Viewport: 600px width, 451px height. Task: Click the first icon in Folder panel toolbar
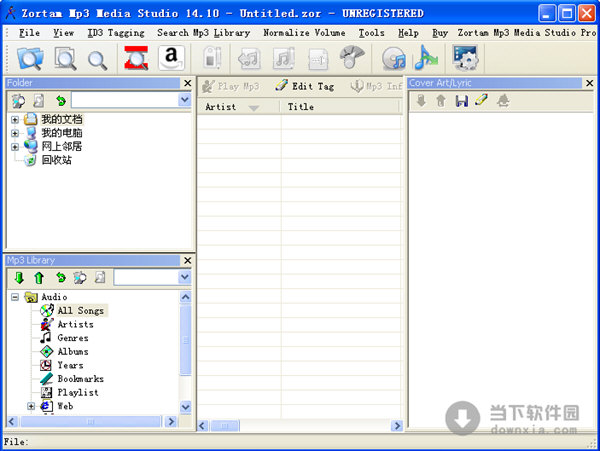pyautogui.click(x=18, y=101)
